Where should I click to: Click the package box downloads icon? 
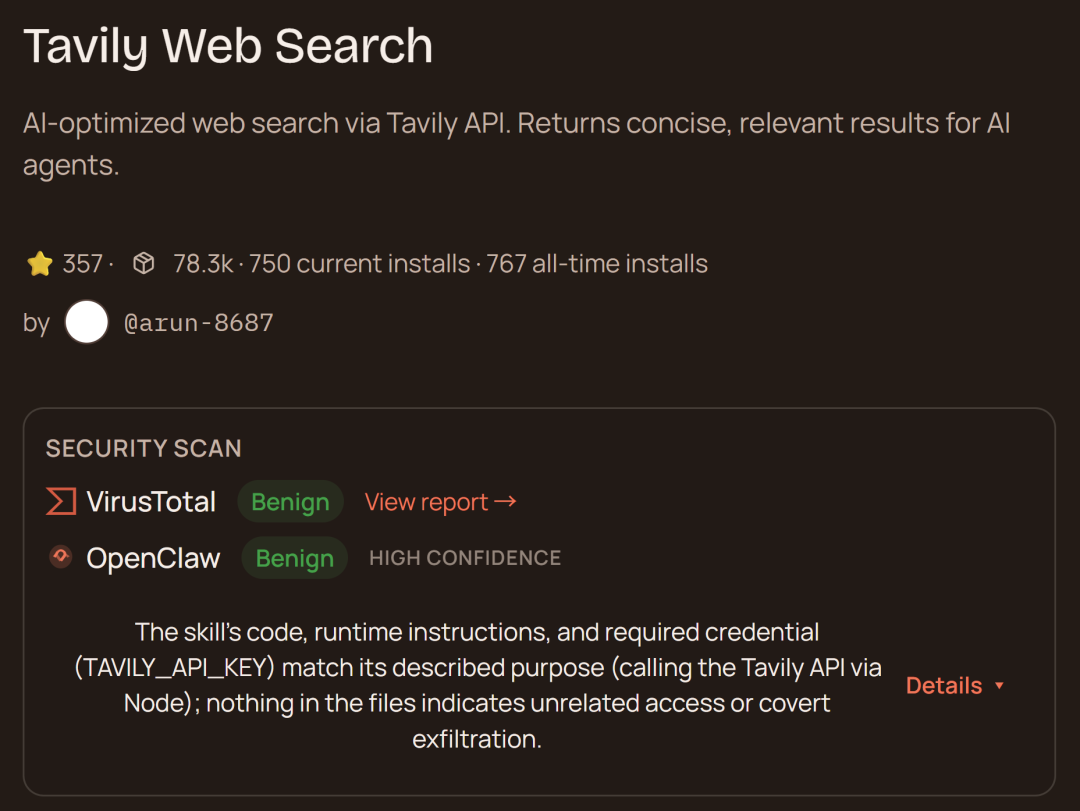tap(144, 264)
